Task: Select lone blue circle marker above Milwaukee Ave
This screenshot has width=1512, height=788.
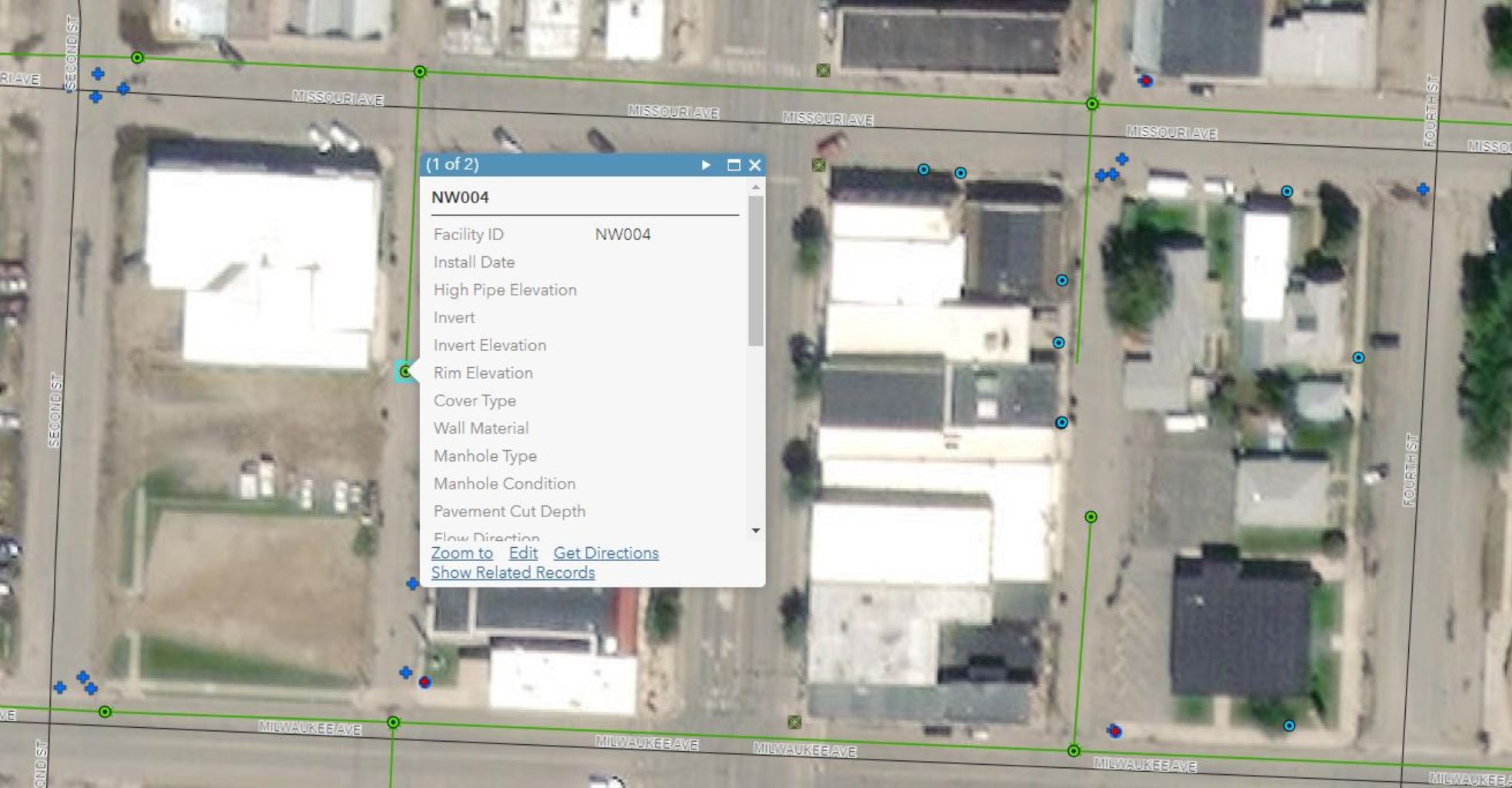Action: click(1289, 726)
